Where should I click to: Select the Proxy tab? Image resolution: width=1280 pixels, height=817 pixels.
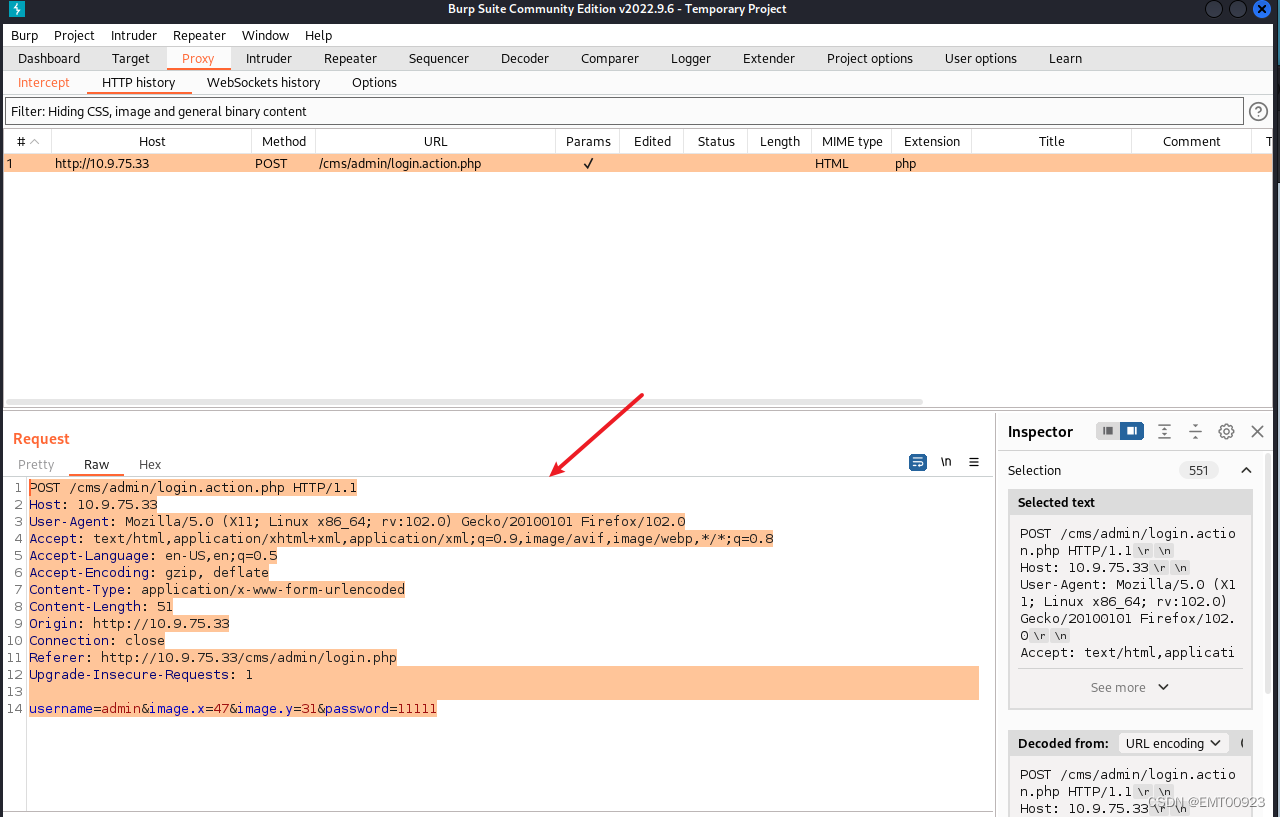point(198,58)
